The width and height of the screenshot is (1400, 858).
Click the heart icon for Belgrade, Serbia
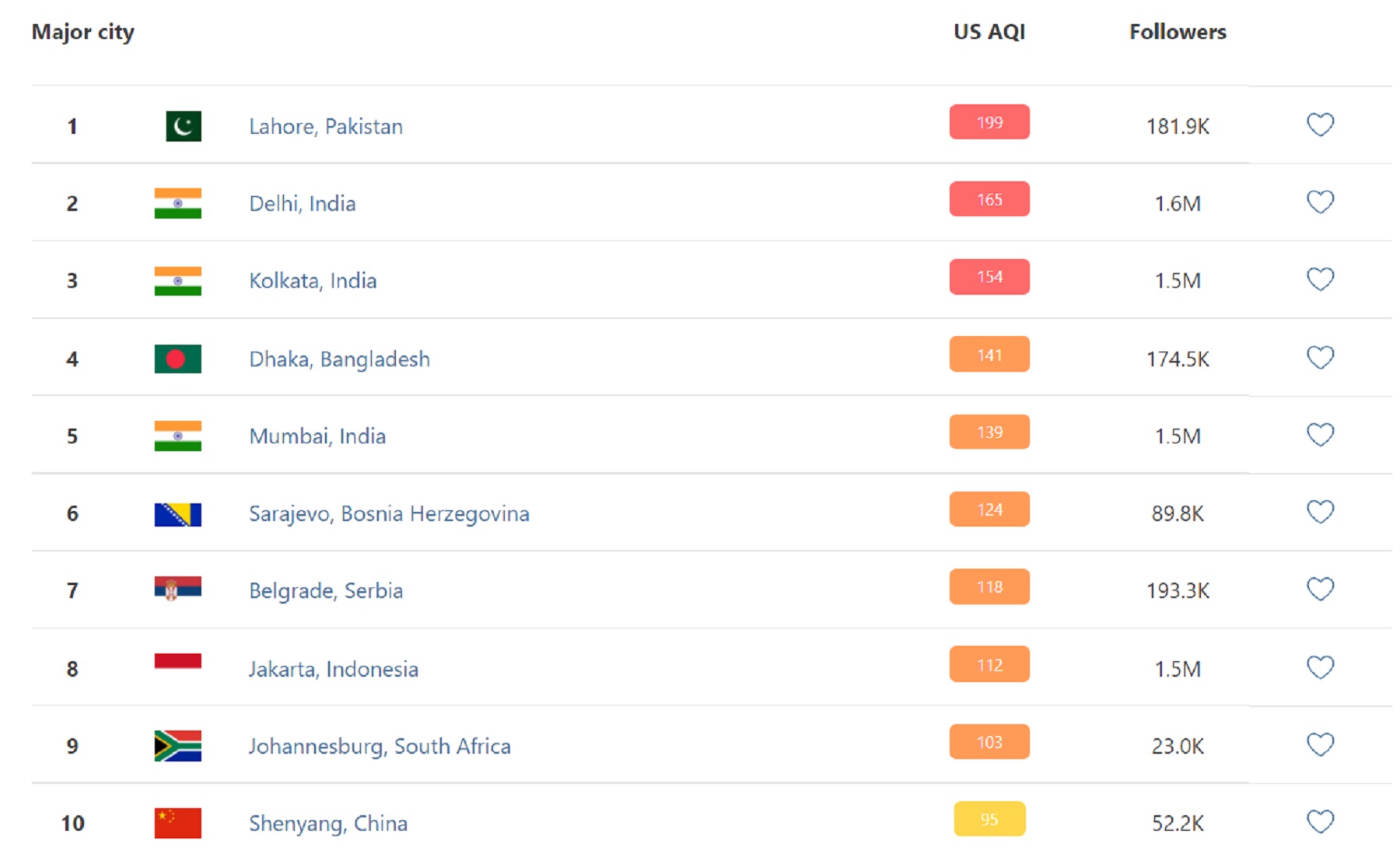[1320, 589]
